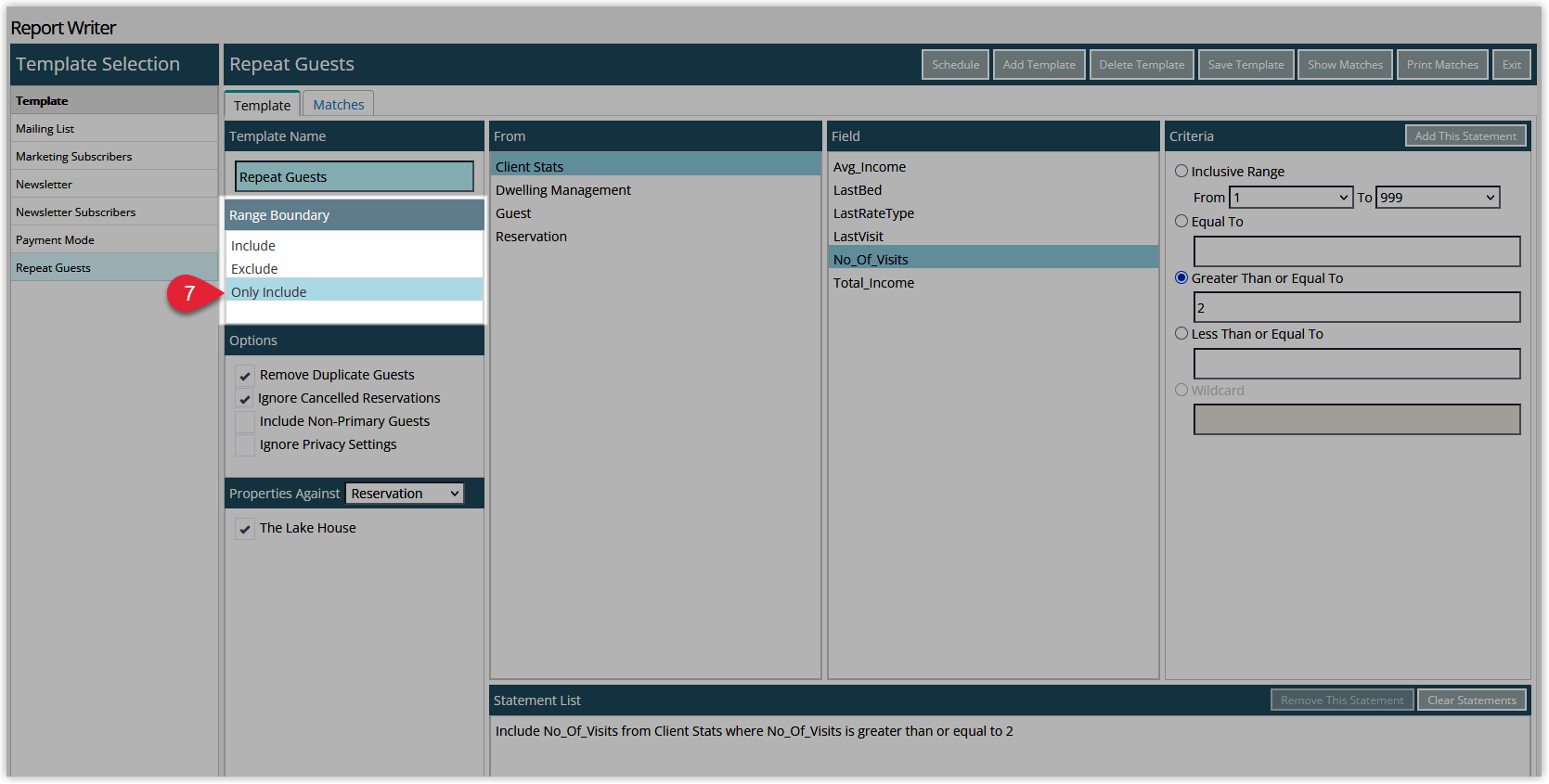This screenshot has height=784, width=1549.
Task: Select the LastRateType field
Action: click(993, 213)
